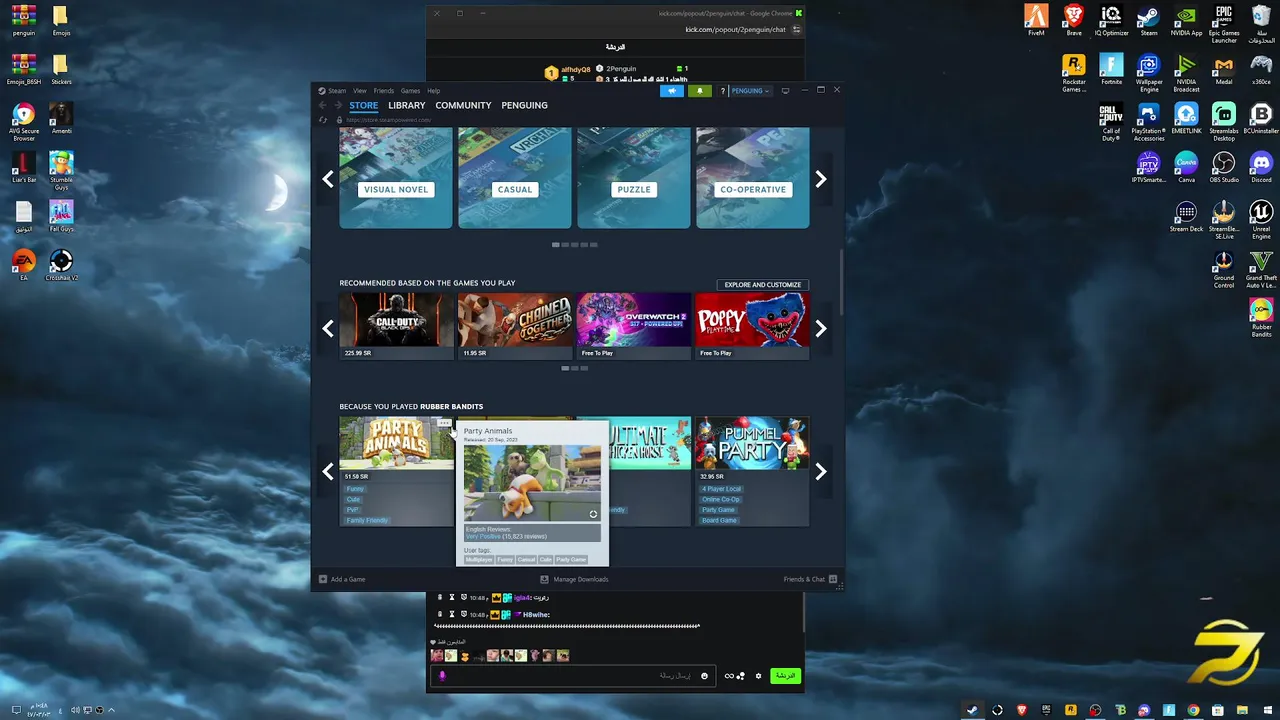
Task: Open Epic Games Launcher desktop icon
Action: [x=1224, y=24]
